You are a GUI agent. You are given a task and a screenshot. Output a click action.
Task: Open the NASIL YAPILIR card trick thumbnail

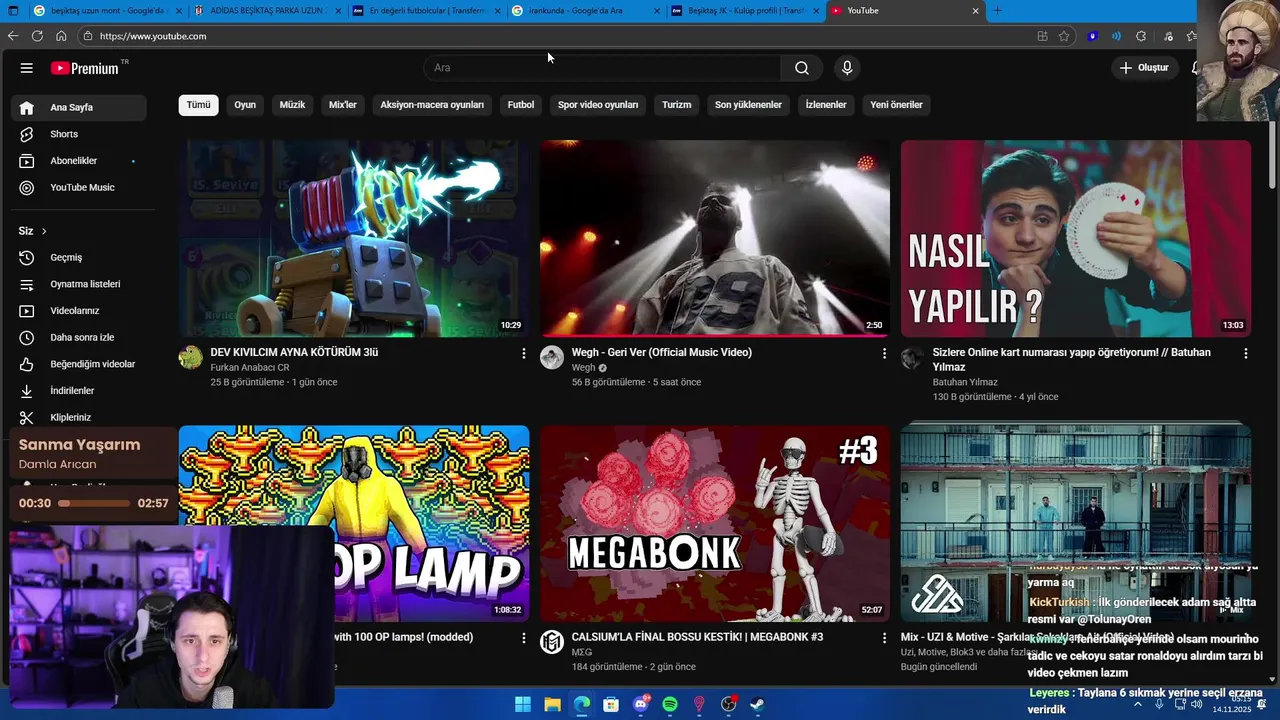tap(1075, 238)
